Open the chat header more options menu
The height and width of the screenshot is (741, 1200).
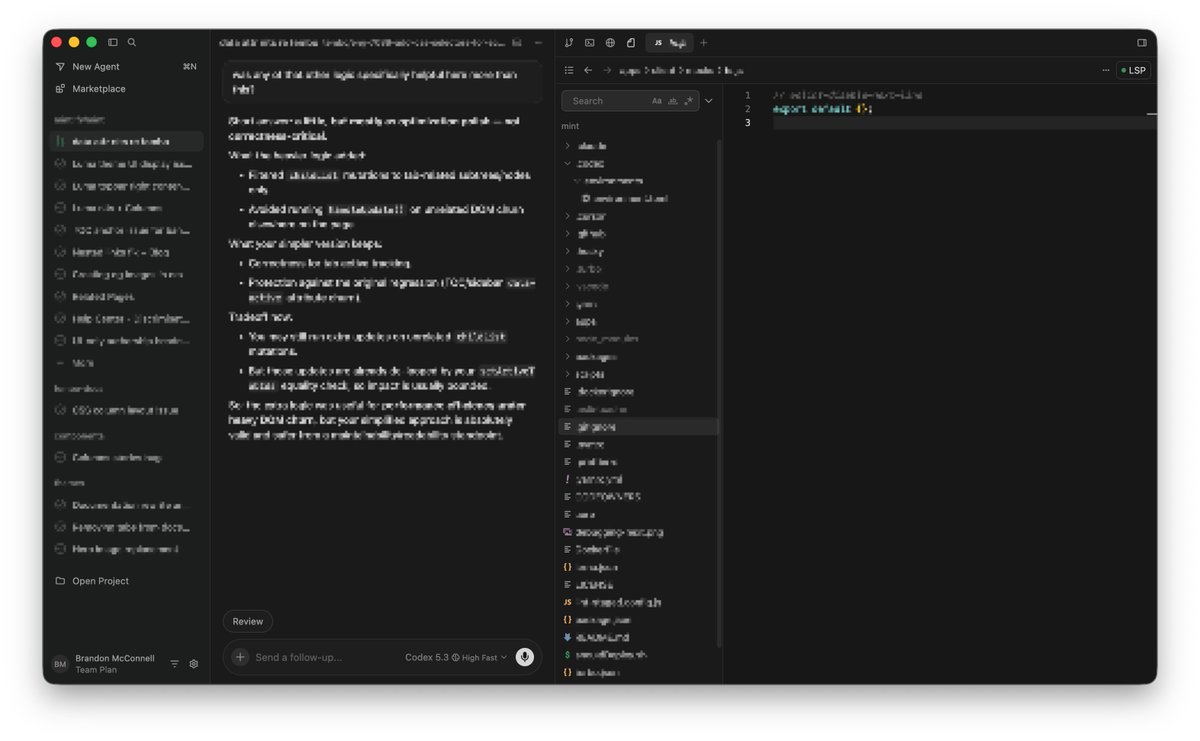pos(538,43)
